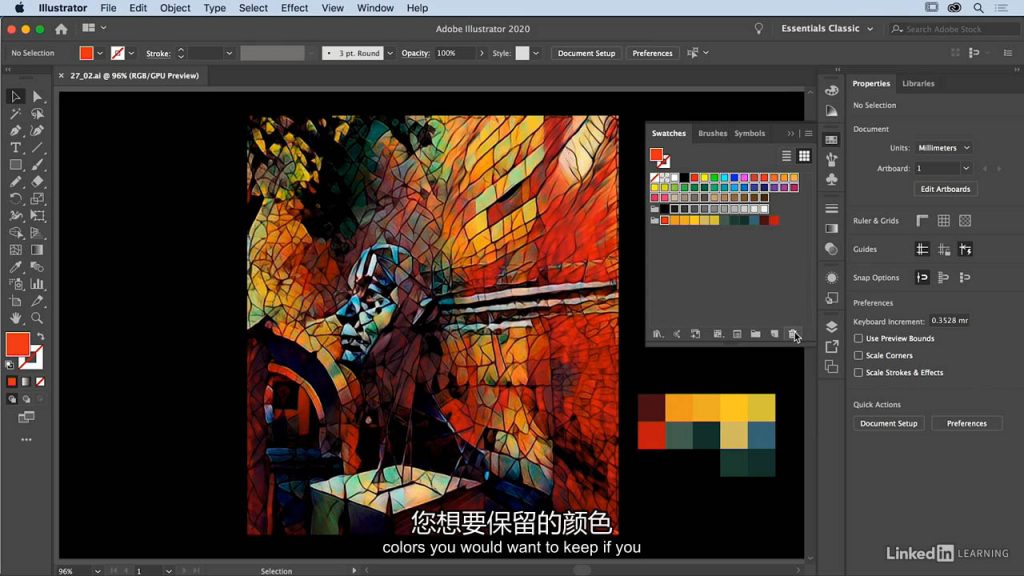
Task: Set fill mode to None in toolbar
Action: click(x=40, y=381)
